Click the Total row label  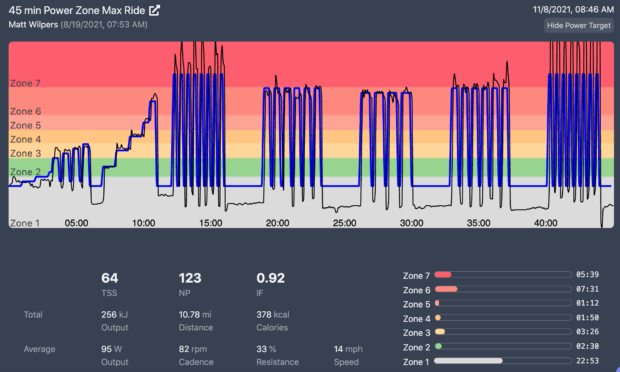(33, 315)
